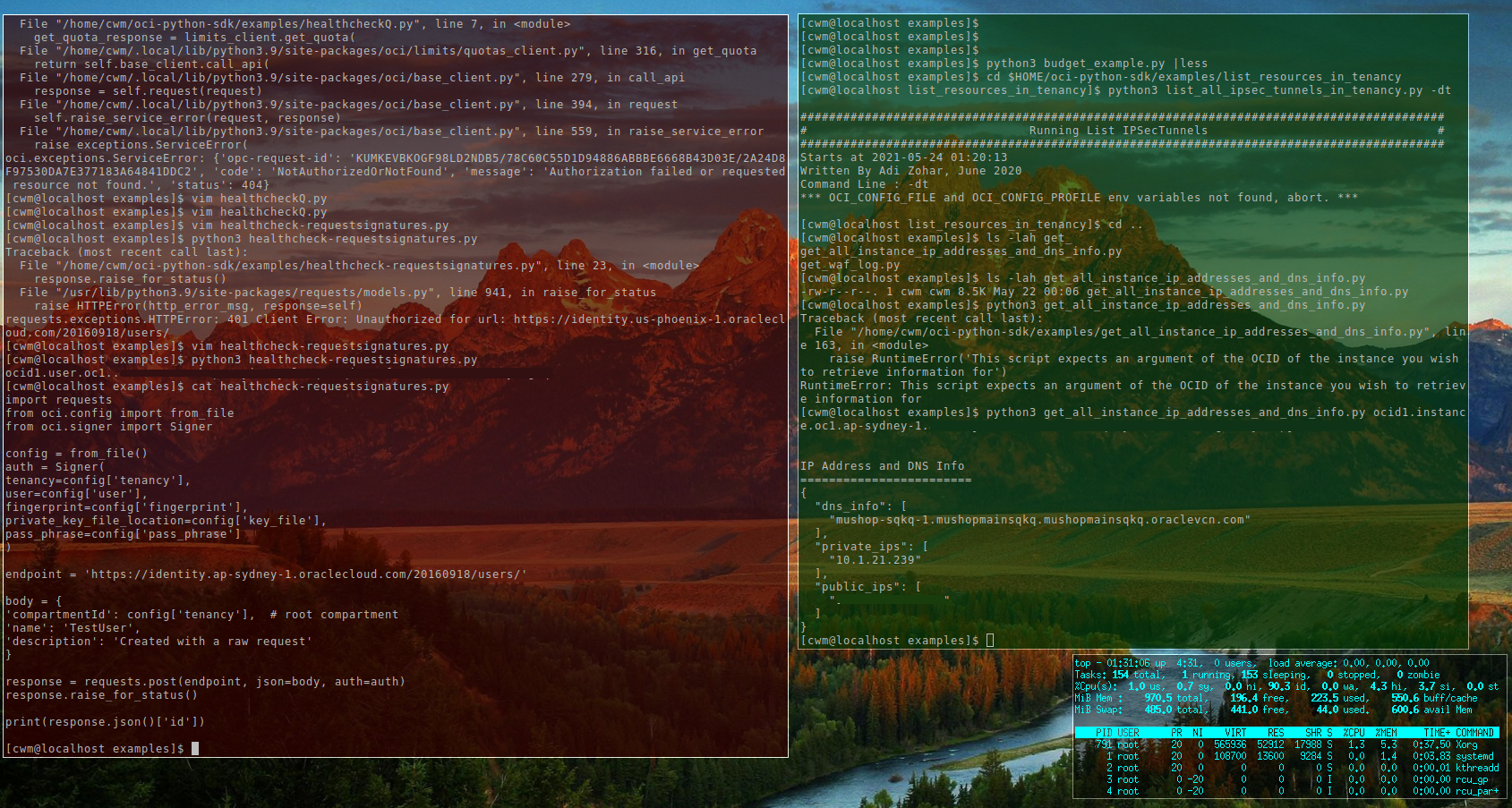1512x808 pixels.
Task: Select the requests.post(endpoint, json=body, auth=auth) line
Action: click(x=205, y=682)
